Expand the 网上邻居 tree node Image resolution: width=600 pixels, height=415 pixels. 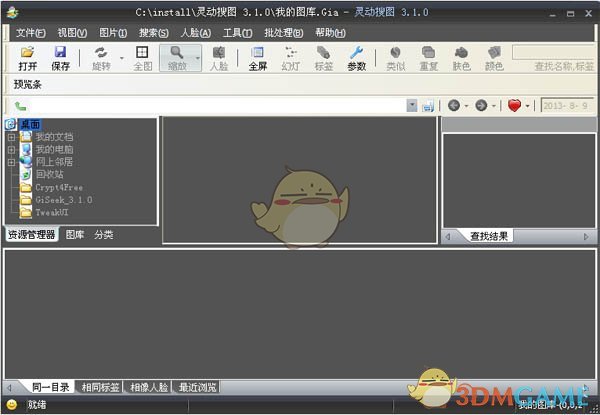tap(11, 162)
